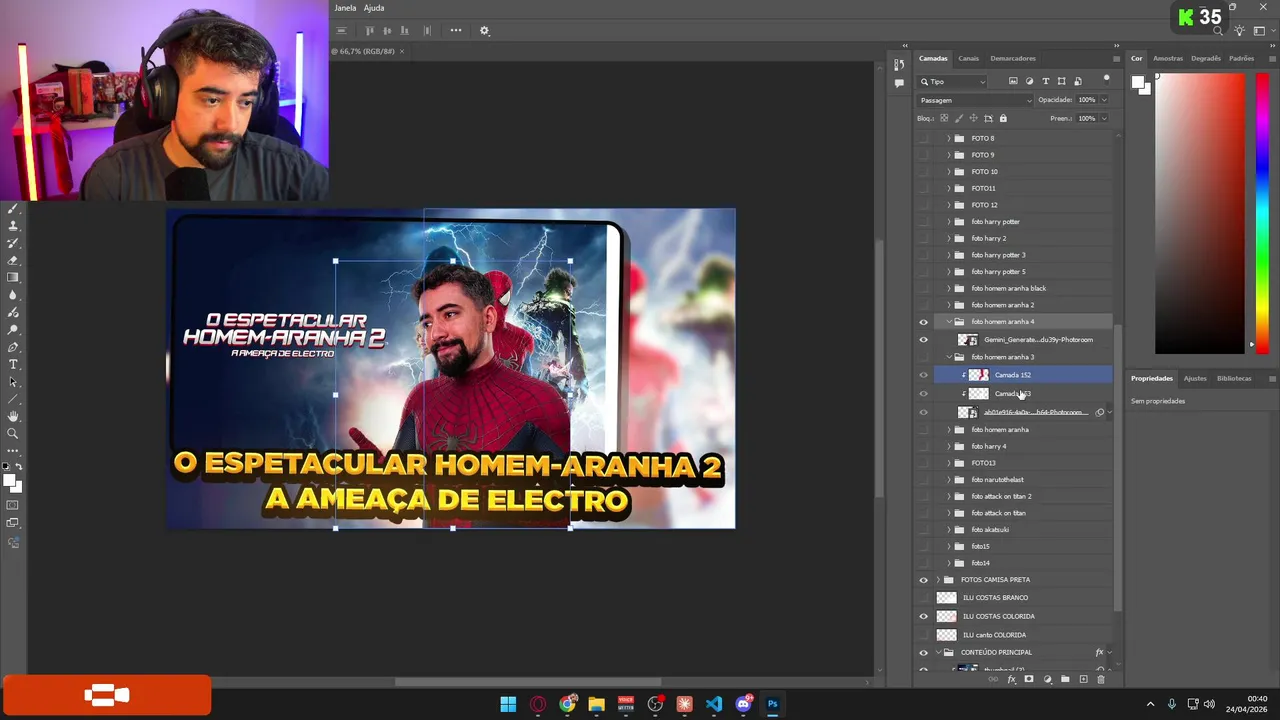Create new layer plus icon

point(1083,679)
